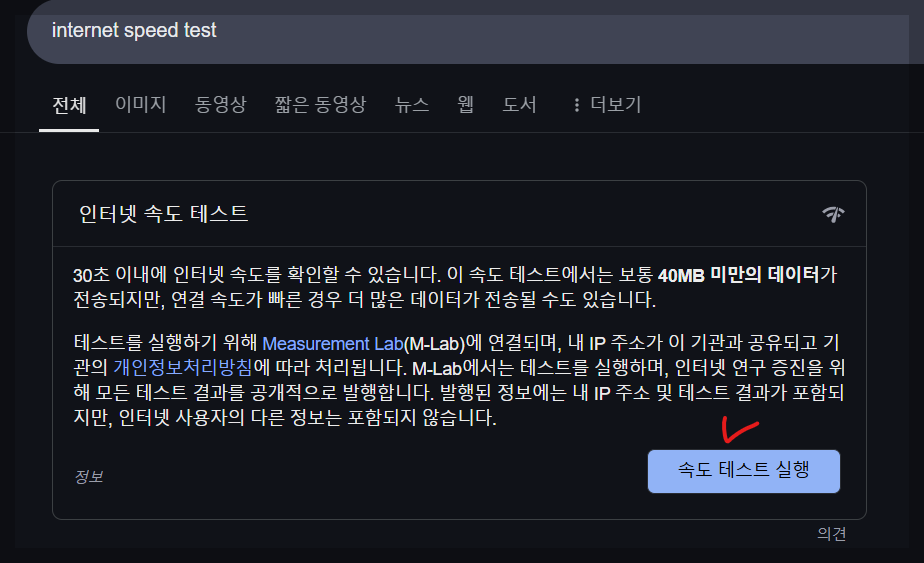Click the M-Lab paragraph mentioning IP 주소
Viewport: 924px width, 563px height.
click(x=459, y=380)
